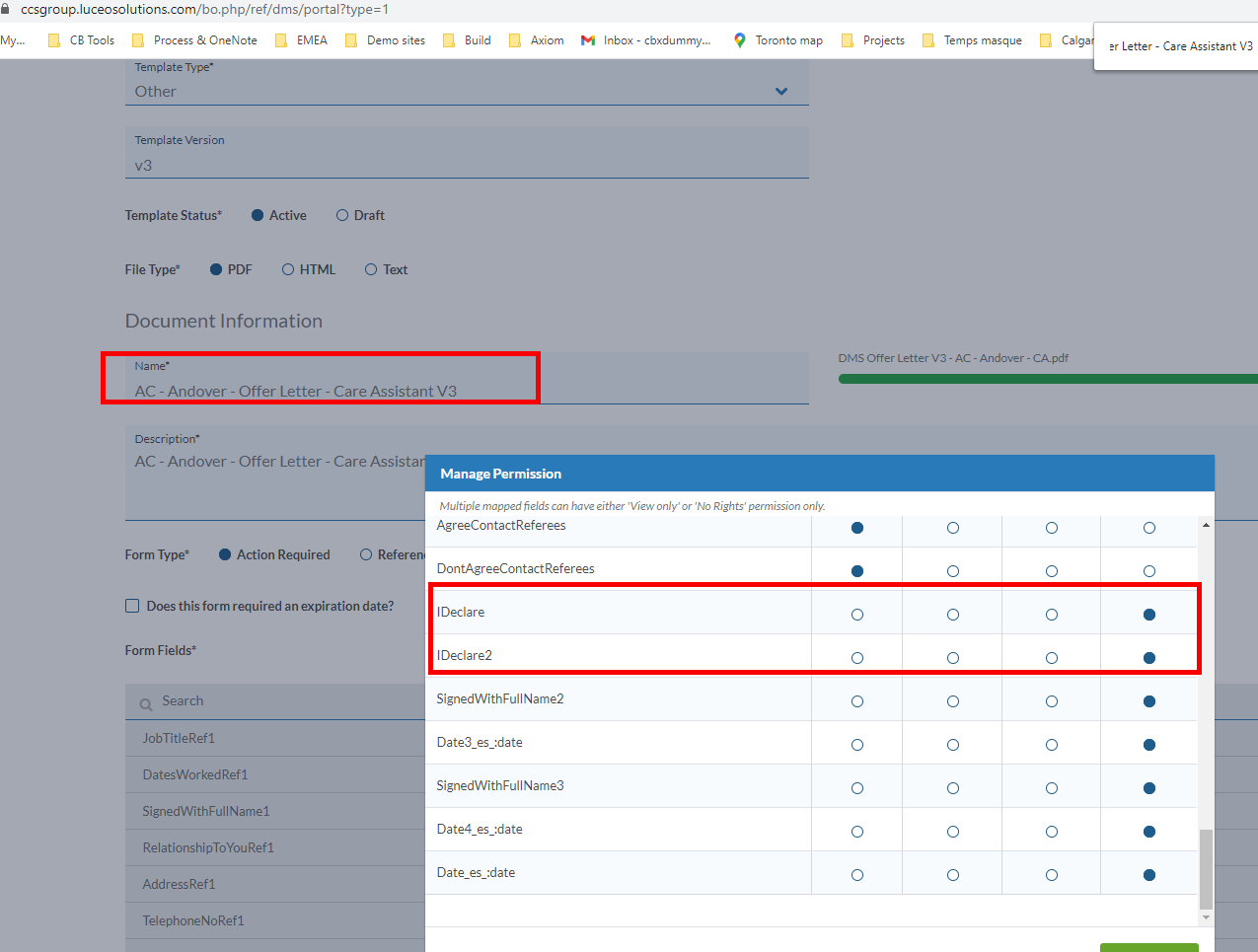
Task: Click the filled radio in the DontAgreeContactReferees row
Action: (857, 571)
